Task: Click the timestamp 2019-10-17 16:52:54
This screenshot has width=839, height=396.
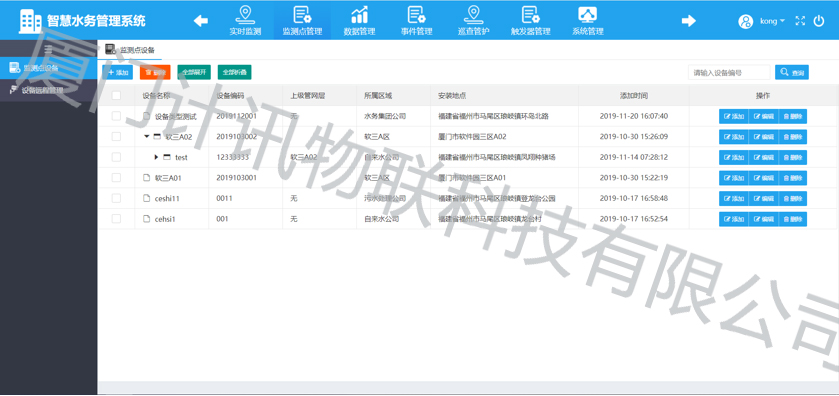Action: (634, 219)
